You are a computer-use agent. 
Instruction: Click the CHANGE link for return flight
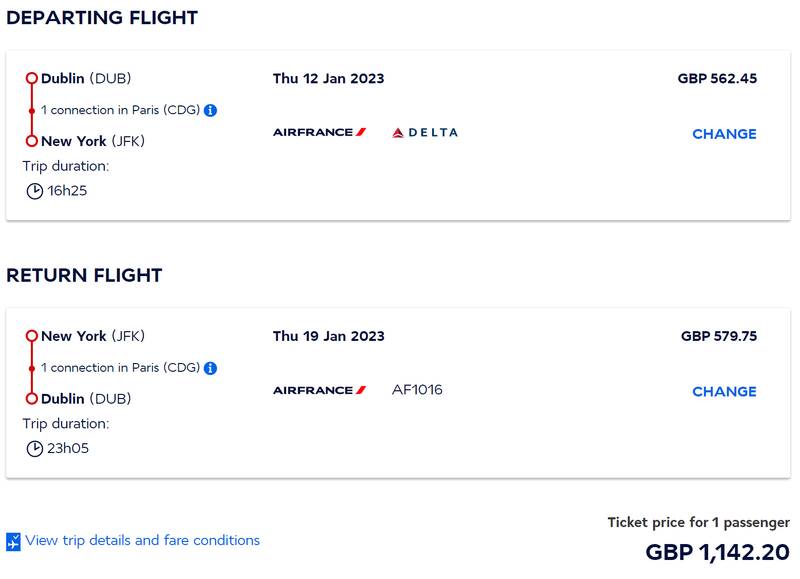click(724, 392)
